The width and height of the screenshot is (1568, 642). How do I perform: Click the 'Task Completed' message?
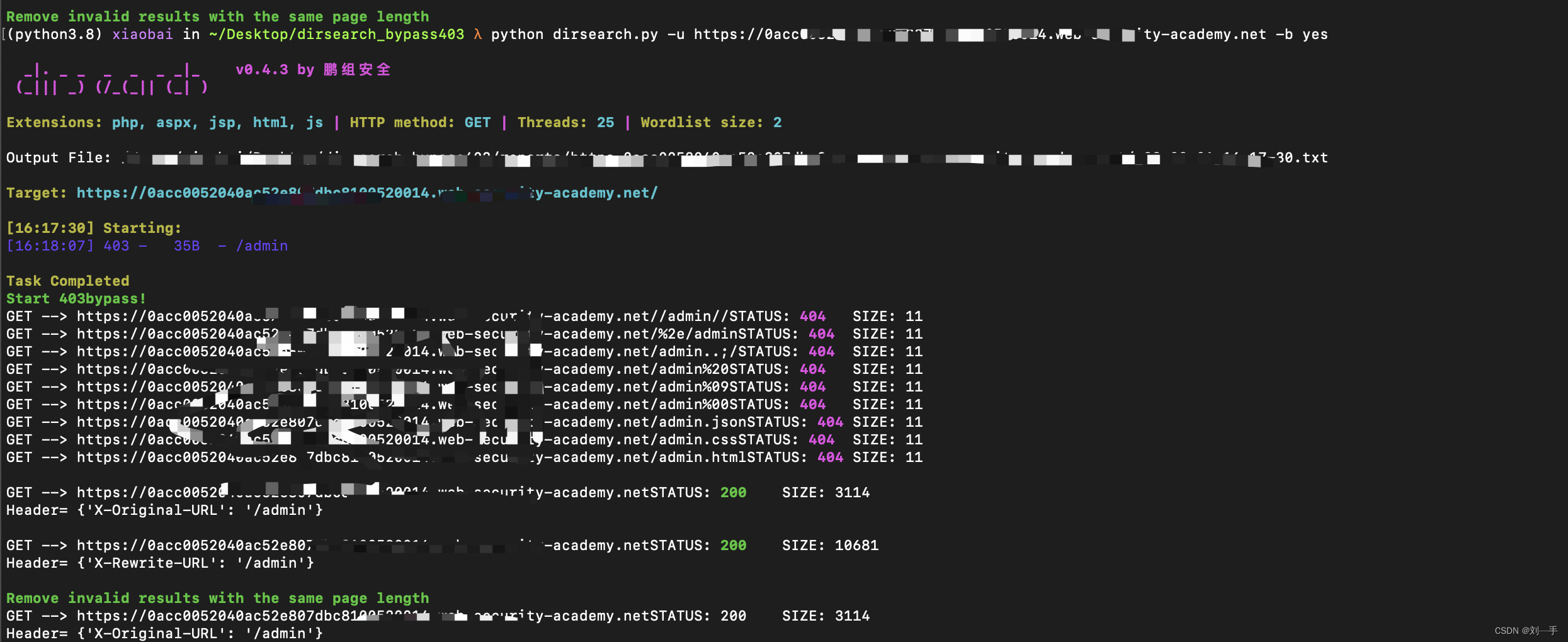pyautogui.click(x=67, y=281)
